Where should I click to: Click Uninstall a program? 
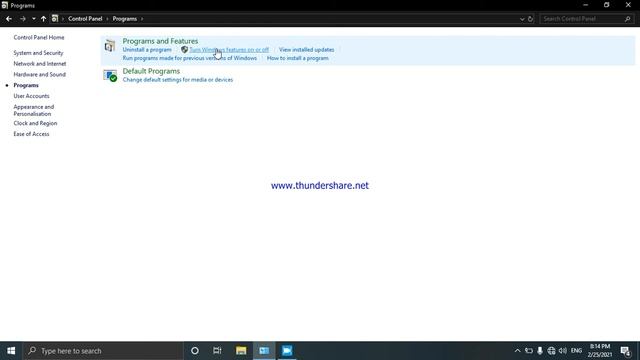(x=147, y=49)
